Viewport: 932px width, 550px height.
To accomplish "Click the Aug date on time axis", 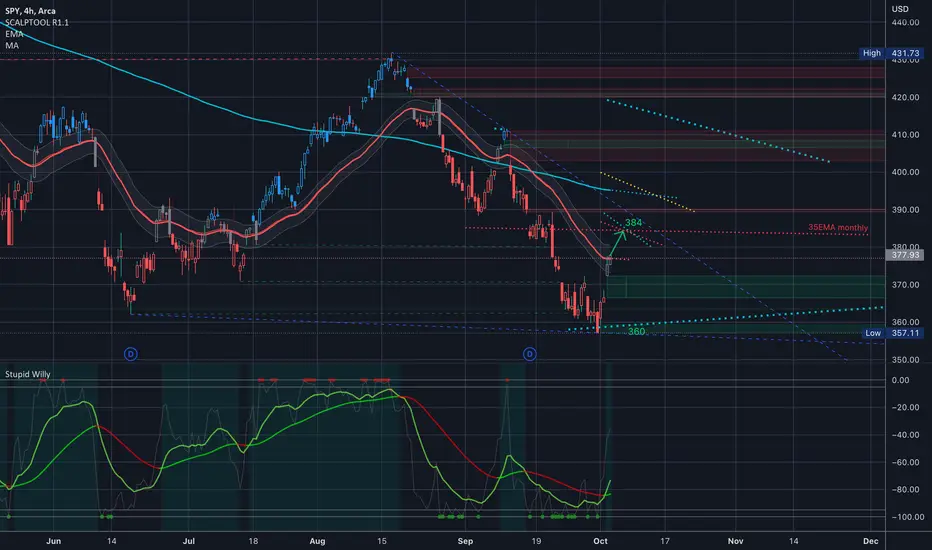I will [x=317, y=540].
